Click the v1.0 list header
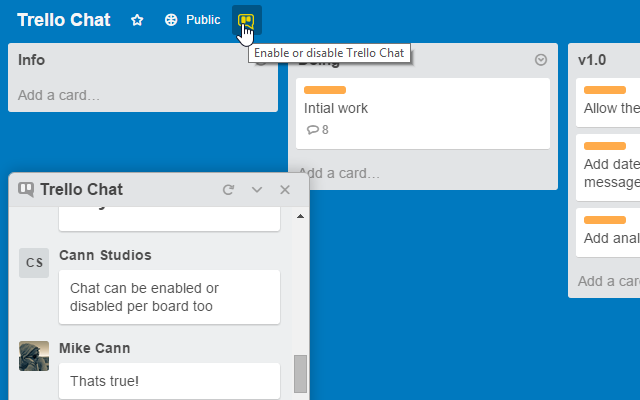Viewport: 640px width, 400px height. (592, 60)
